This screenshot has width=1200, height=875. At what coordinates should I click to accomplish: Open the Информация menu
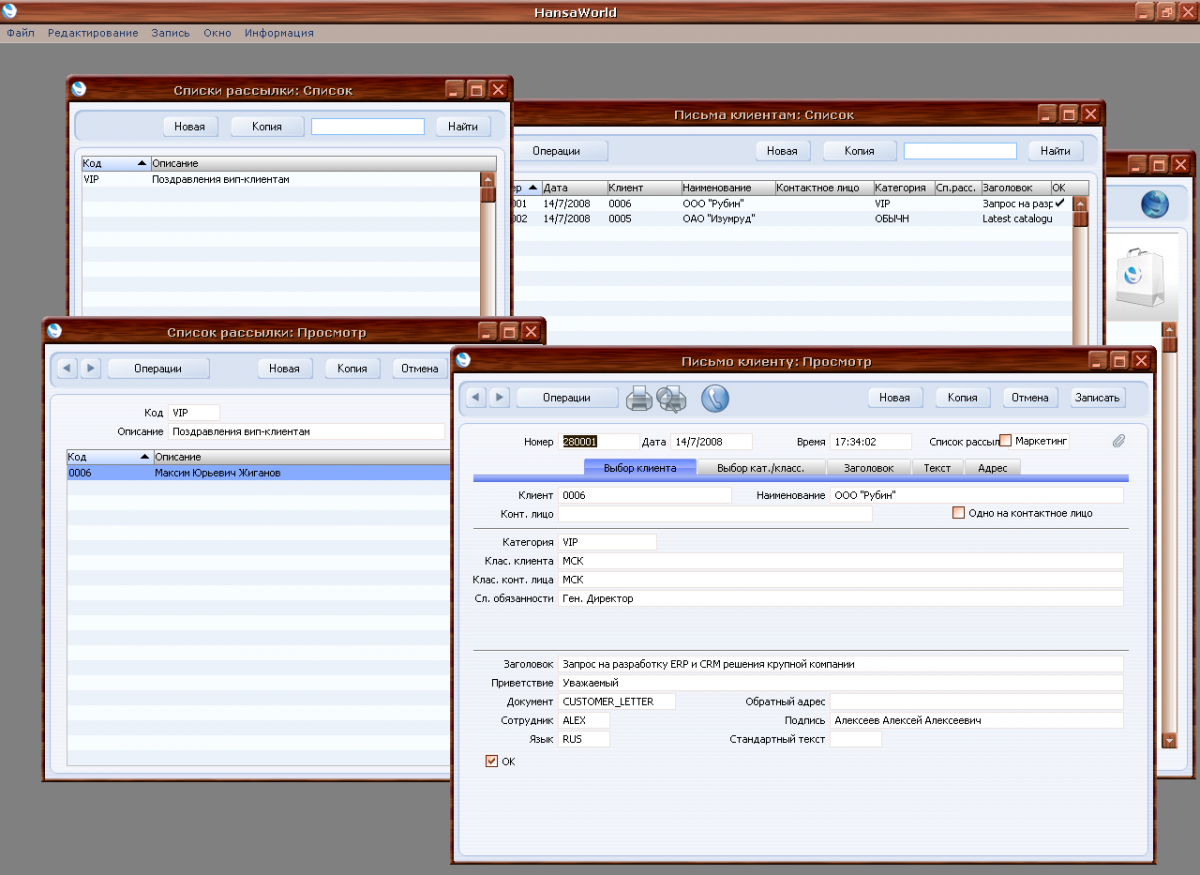[x=279, y=33]
